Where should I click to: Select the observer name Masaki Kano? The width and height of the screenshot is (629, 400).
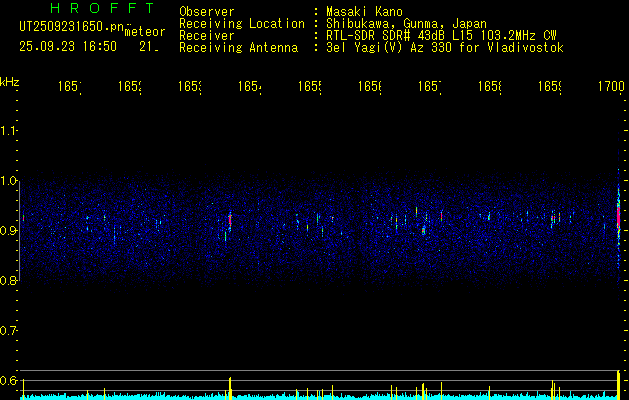[365, 12]
